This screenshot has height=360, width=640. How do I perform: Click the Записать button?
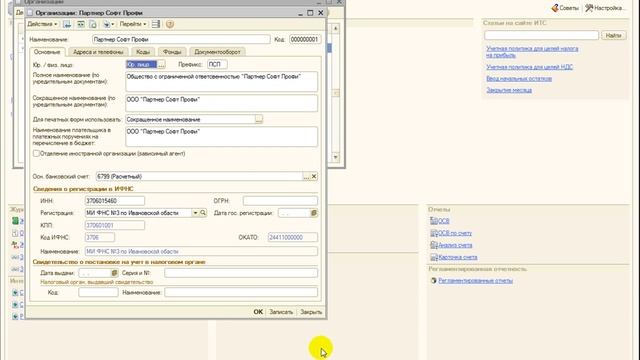[x=281, y=312]
